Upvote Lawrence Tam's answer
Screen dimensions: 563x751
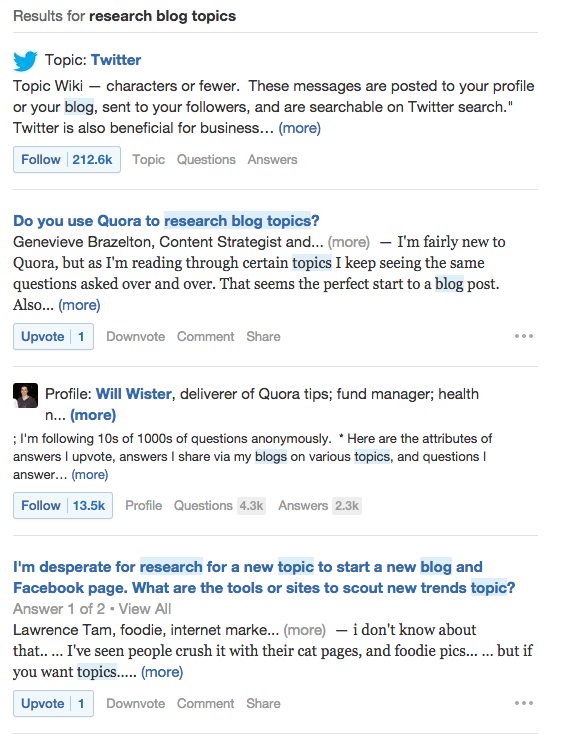point(53,703)
